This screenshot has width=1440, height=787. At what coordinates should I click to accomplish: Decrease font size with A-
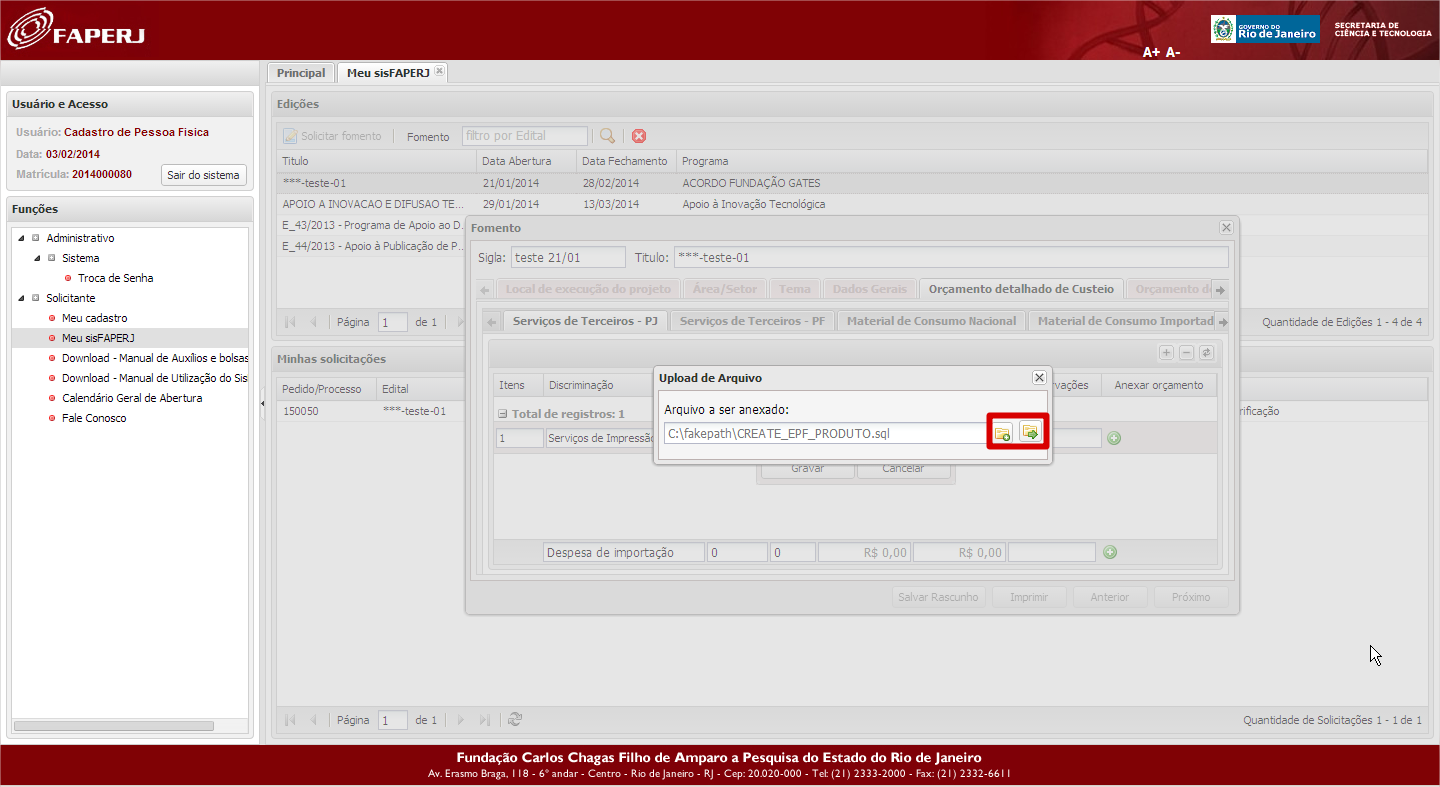point(1173,52)
